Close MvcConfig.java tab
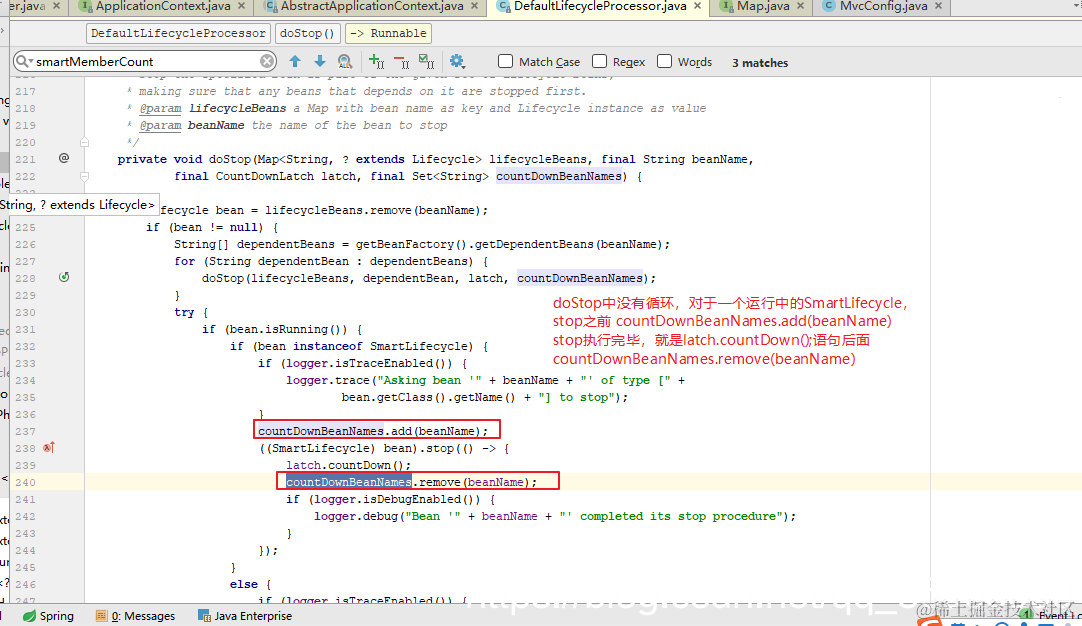Viewport: 1082px width, 626px height. 938,6
